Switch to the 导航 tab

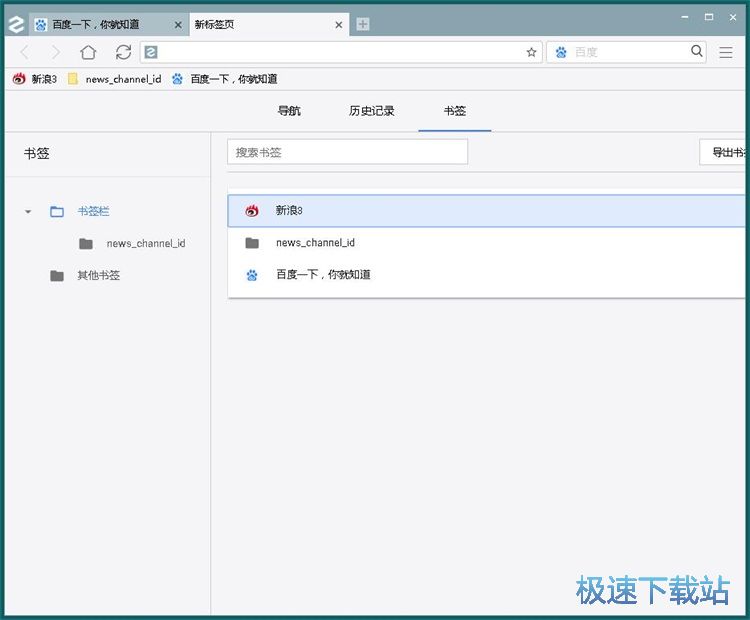click(289, 111)
